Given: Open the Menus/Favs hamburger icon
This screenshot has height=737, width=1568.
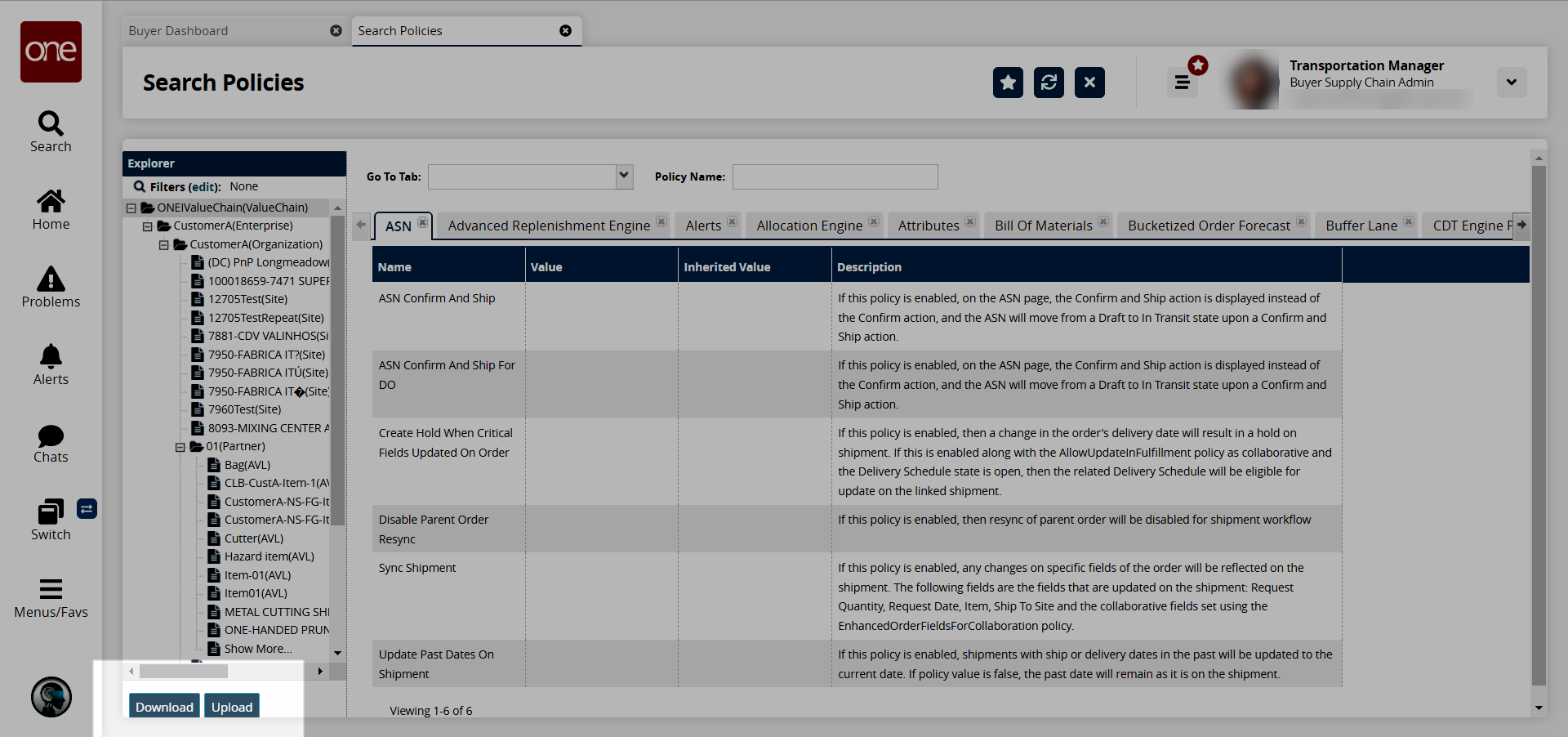Looking at the screenshot, I should pos(51,598).
